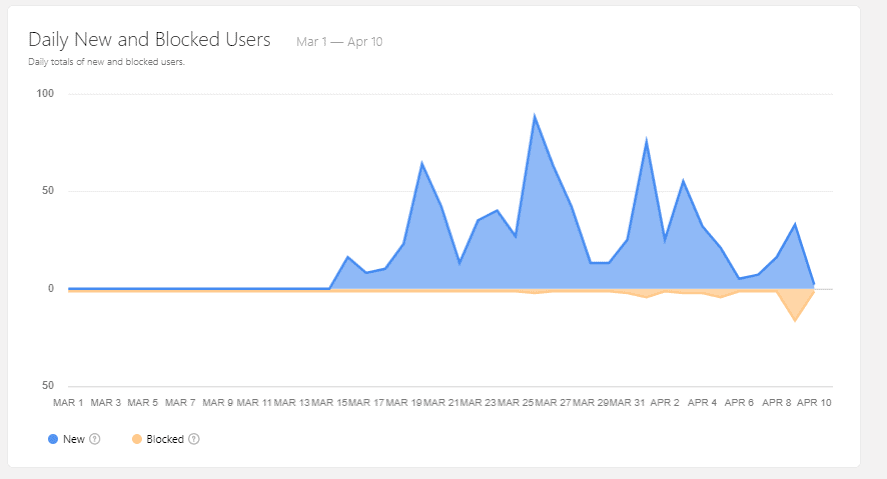The width and height of the screenshot is (887, 479).
Task: Click the MAR 9 axis label
Action: point(217,403)
